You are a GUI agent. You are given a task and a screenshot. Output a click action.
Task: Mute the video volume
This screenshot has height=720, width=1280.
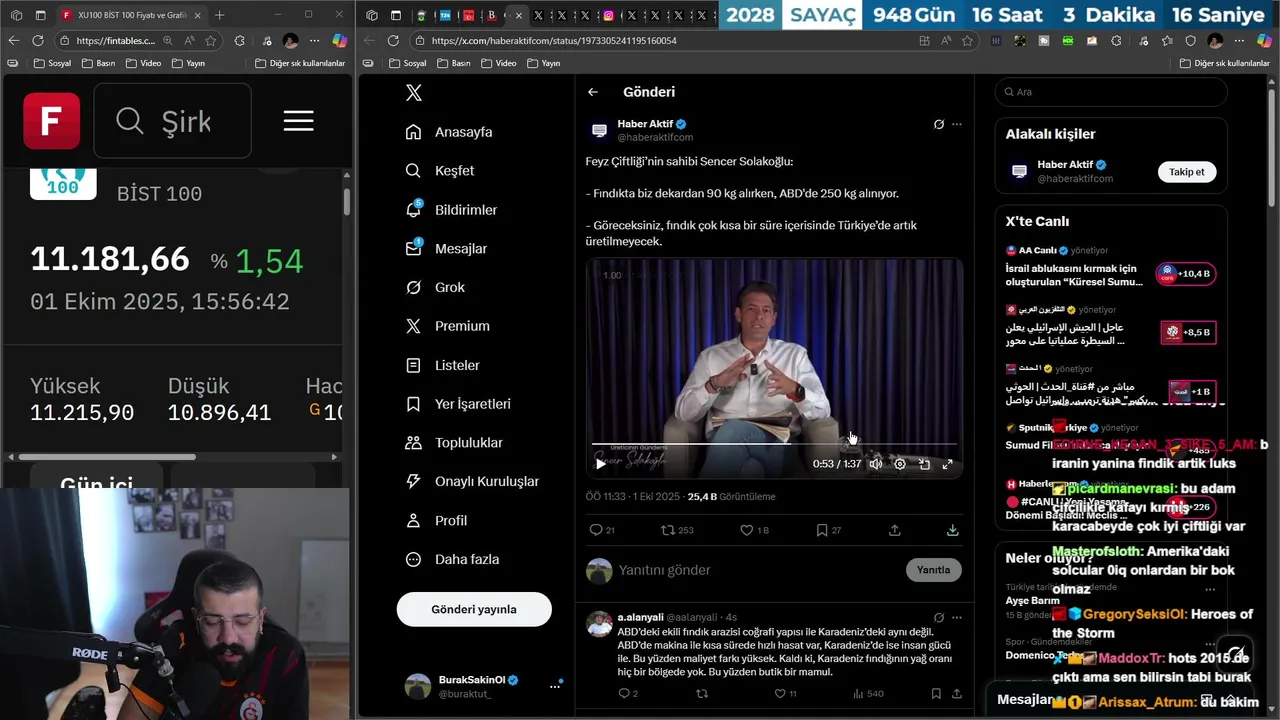pyautogui.click(x=875, y=464)
